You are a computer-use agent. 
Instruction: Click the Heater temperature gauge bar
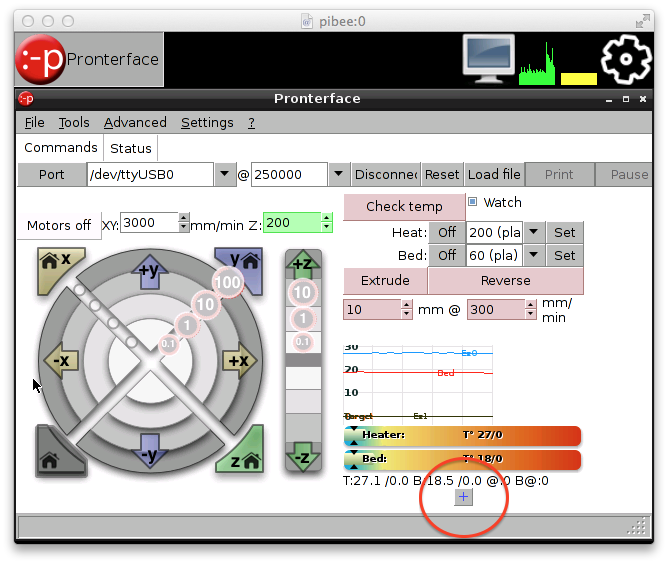(x=462, y=435)
